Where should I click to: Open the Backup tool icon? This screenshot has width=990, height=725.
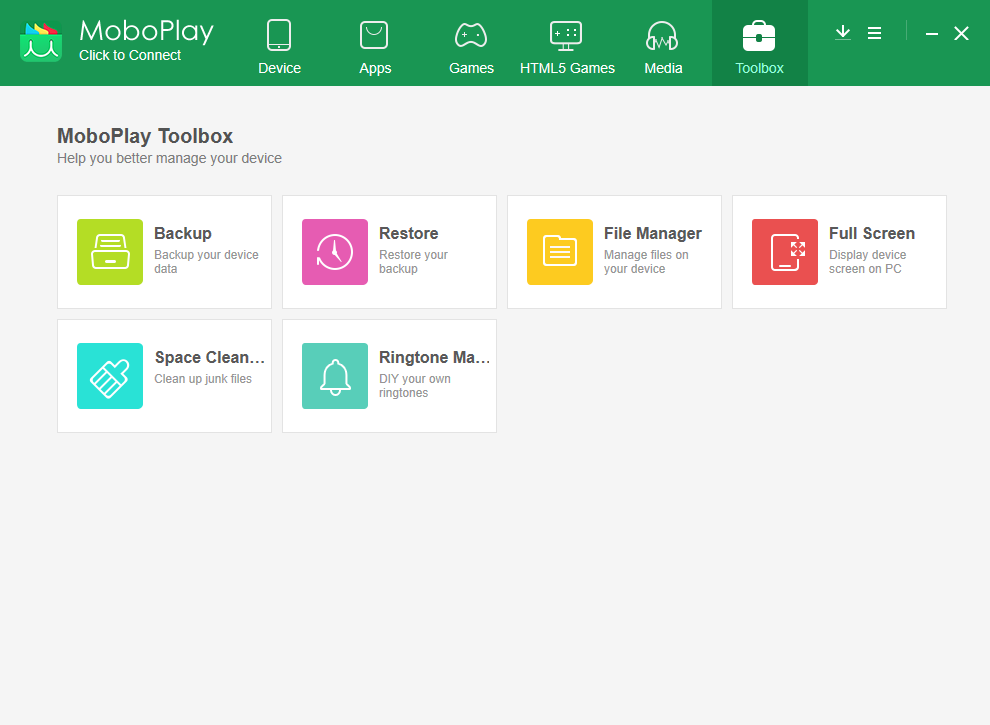coord(110,252)
